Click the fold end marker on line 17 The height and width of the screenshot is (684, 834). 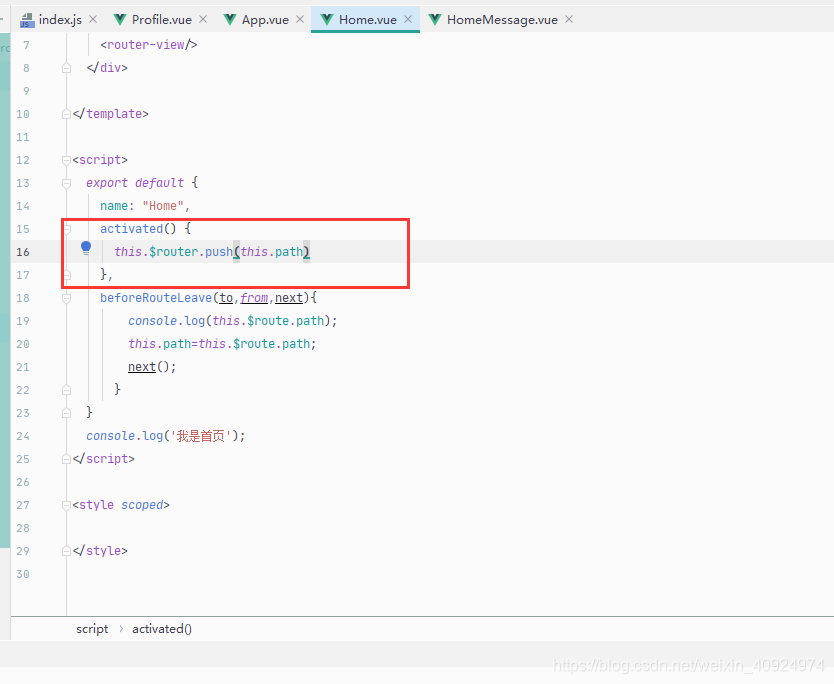point(67,275)
